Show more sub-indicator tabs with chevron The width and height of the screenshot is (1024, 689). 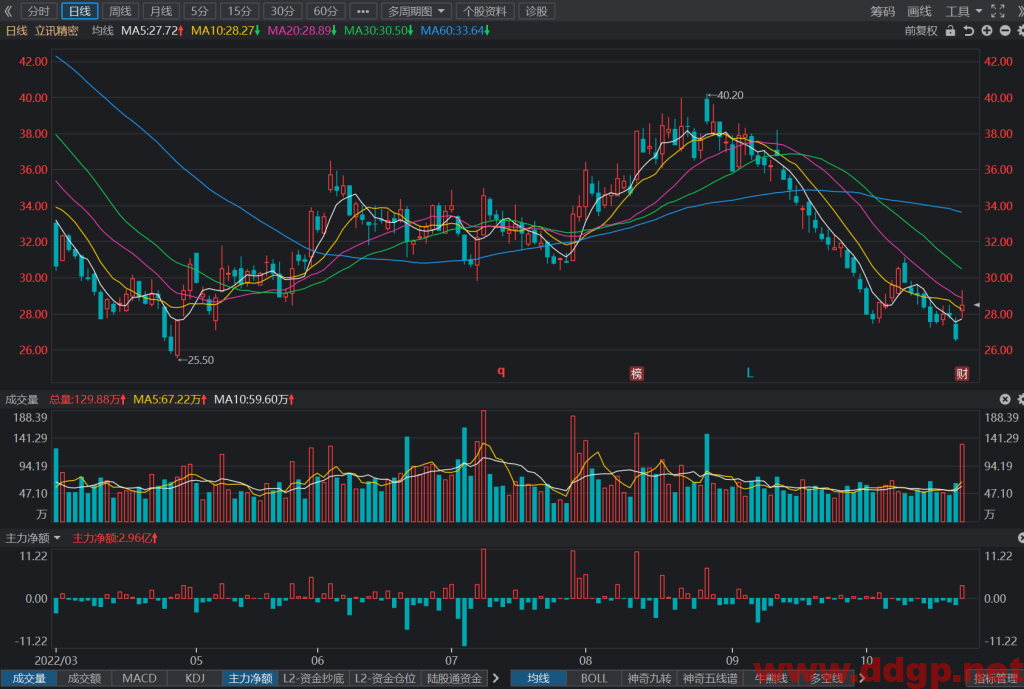(x=496, y=679)
